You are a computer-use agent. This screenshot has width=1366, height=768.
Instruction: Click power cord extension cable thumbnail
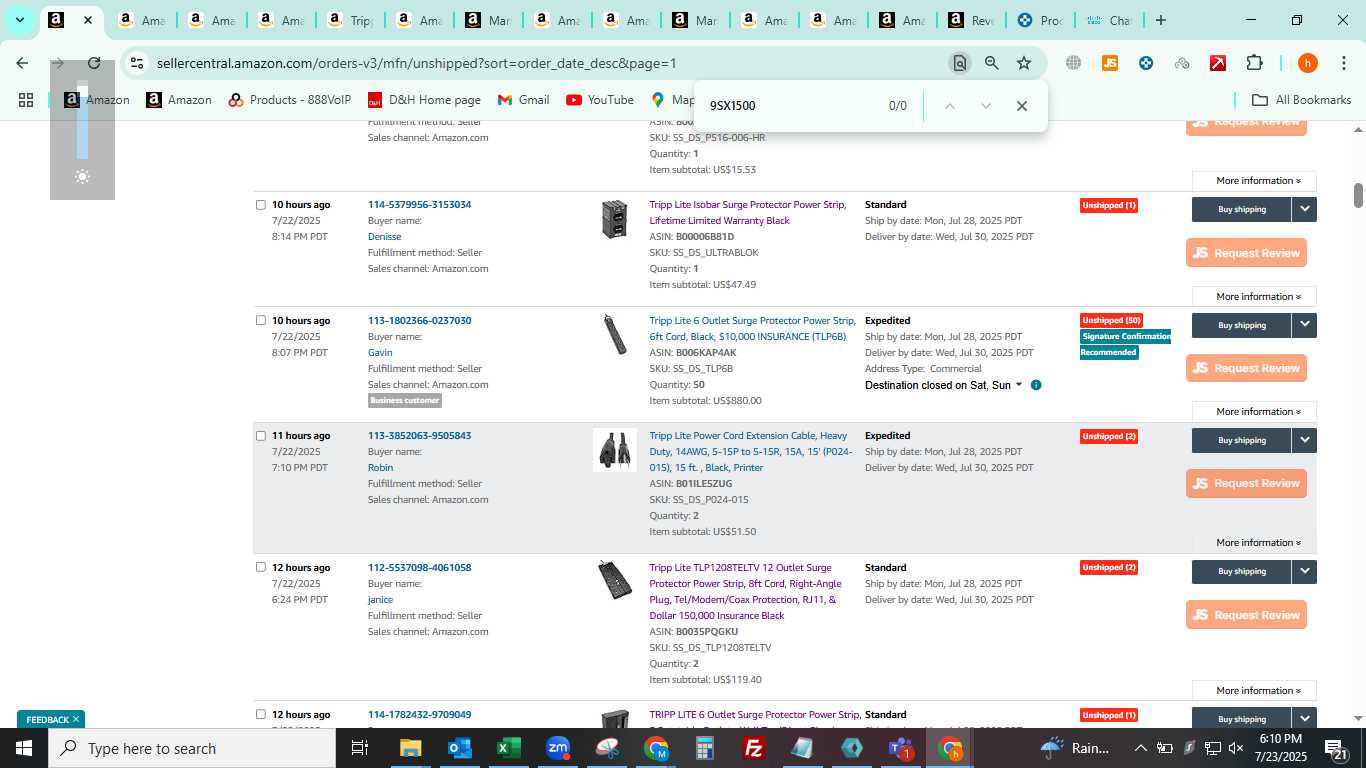pos(614,450)
